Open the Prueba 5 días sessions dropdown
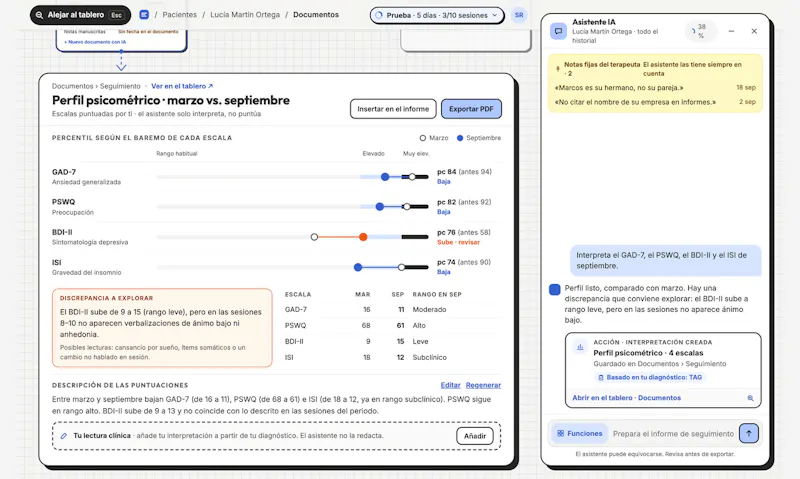The image size is (800, 479). pos(437,15)
